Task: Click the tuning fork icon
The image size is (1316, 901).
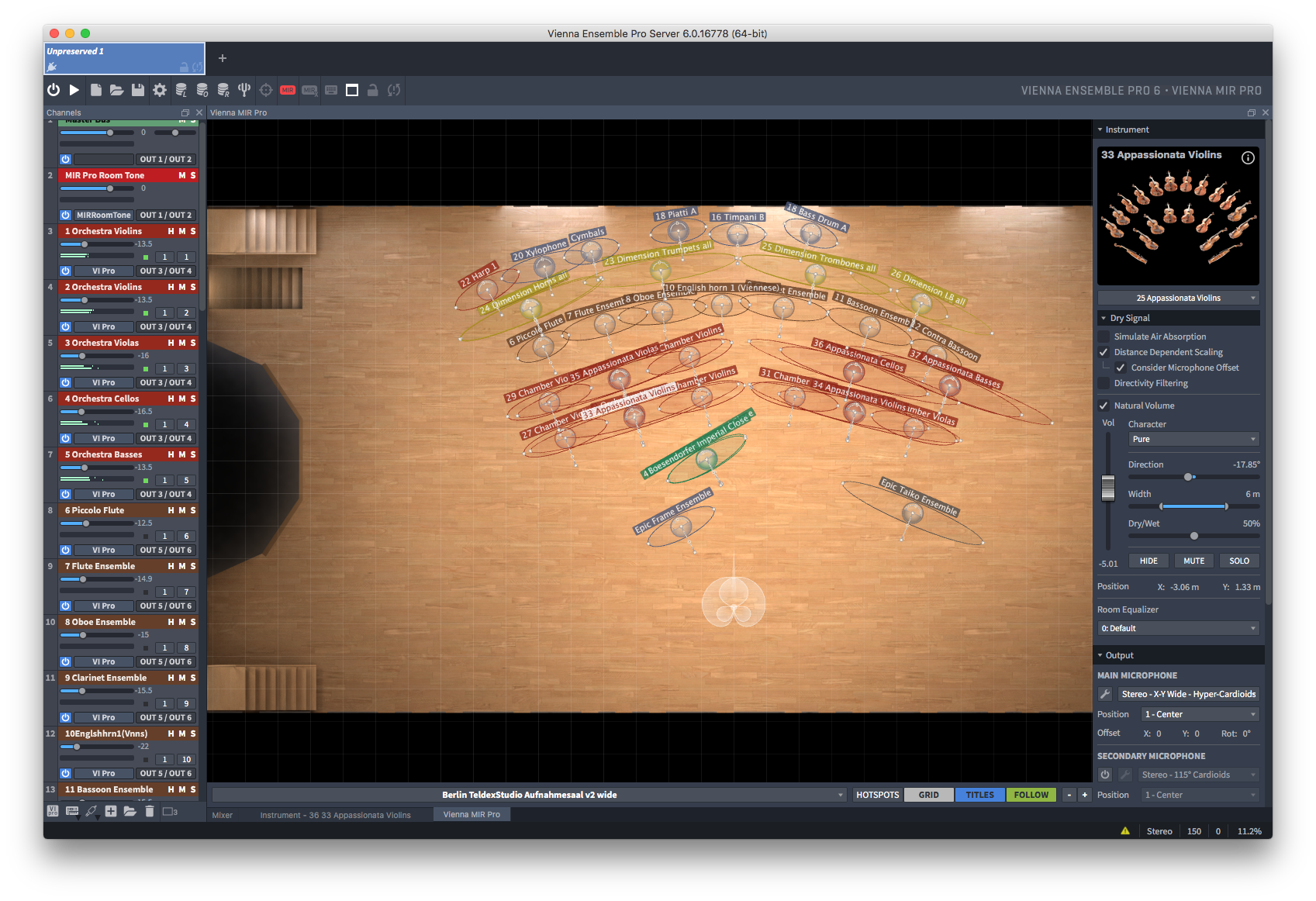Action: tap(244, 90)
